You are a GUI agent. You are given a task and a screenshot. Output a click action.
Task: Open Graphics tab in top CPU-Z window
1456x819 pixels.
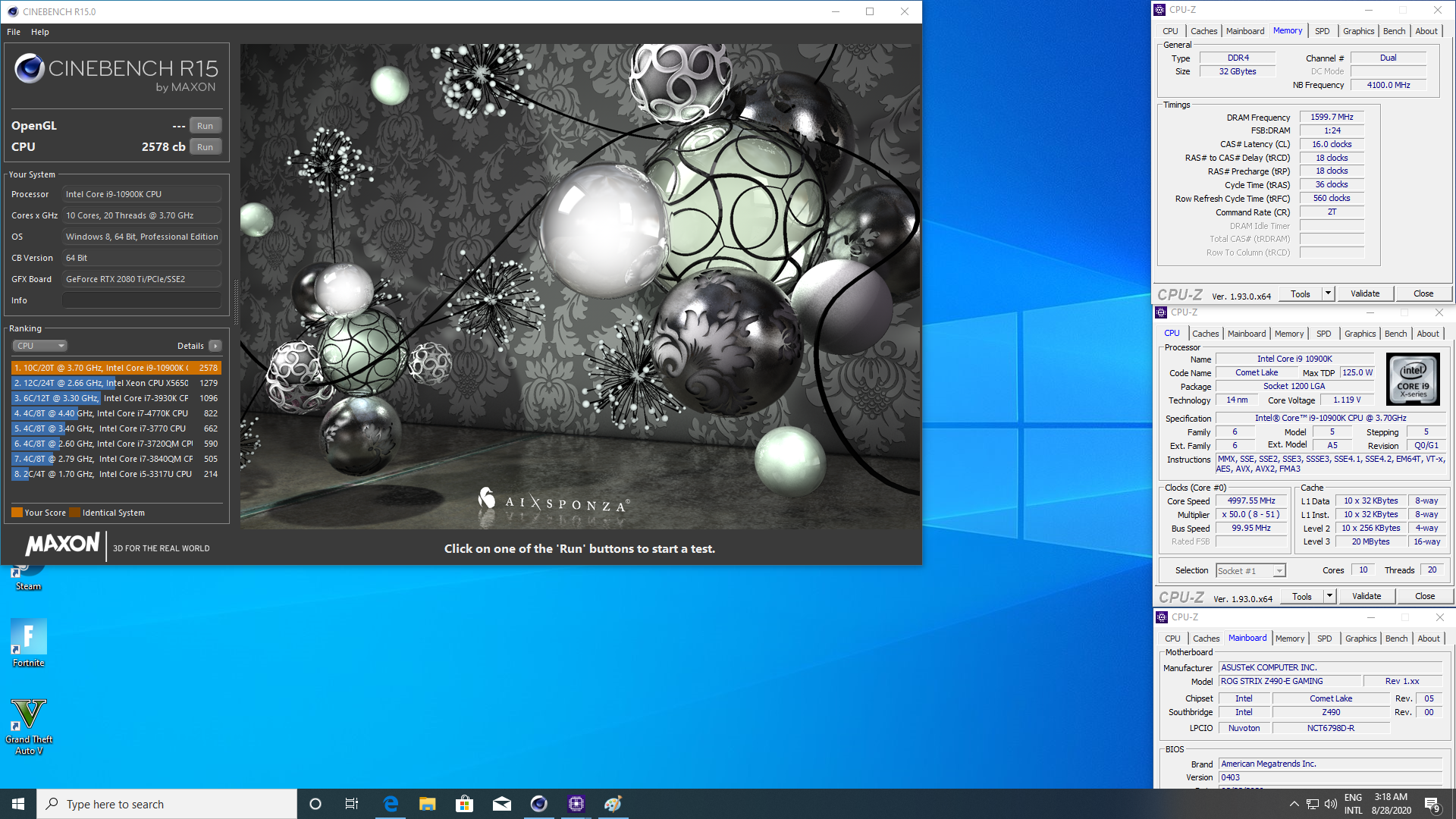click(1358, 31)
